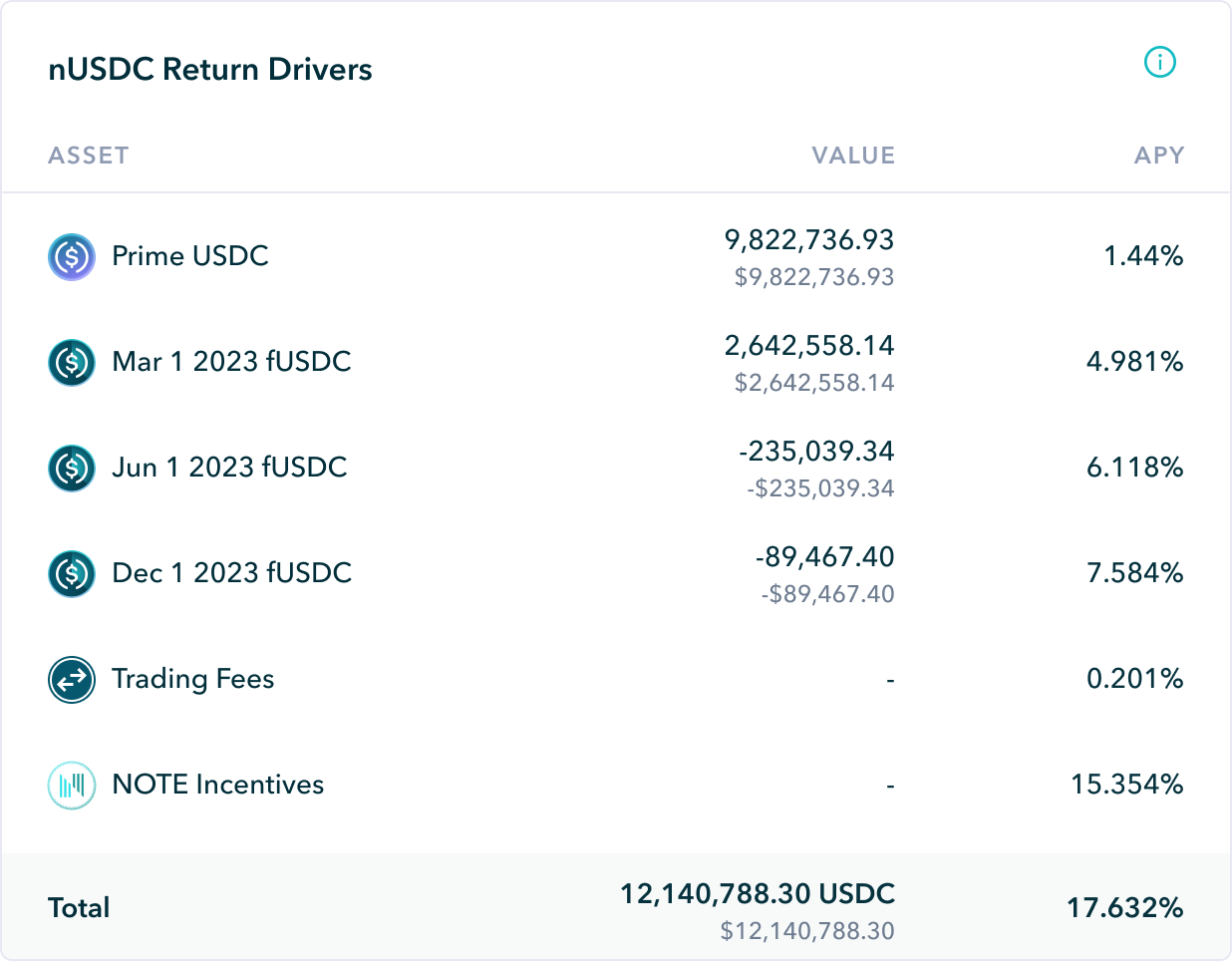Click the 17.632% total APY figure
Screen dimensions: 1232x961
(1131, 907)
